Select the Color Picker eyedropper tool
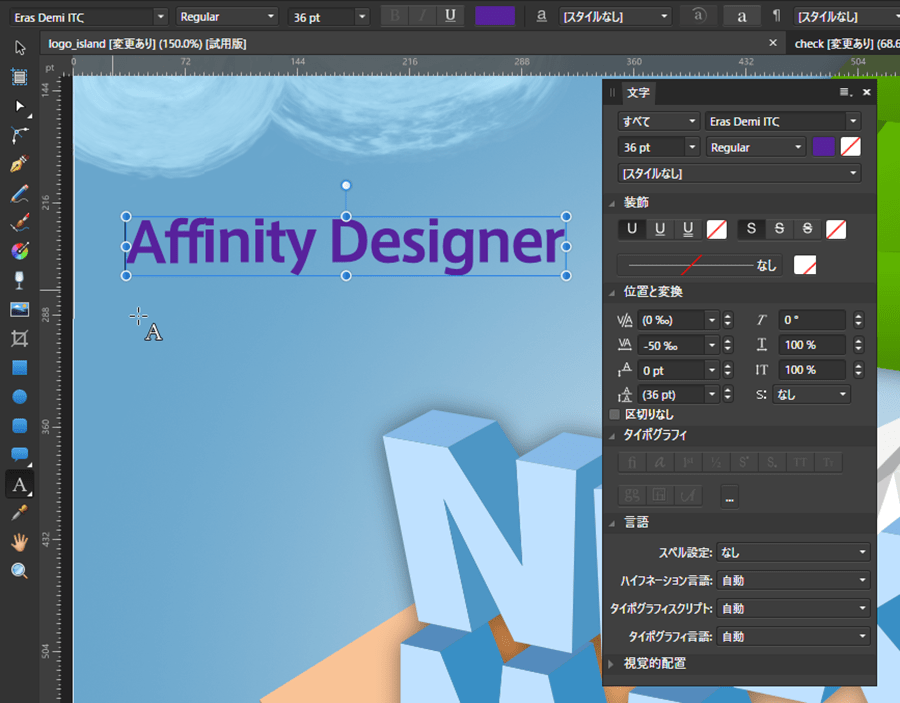 (19, 513)
